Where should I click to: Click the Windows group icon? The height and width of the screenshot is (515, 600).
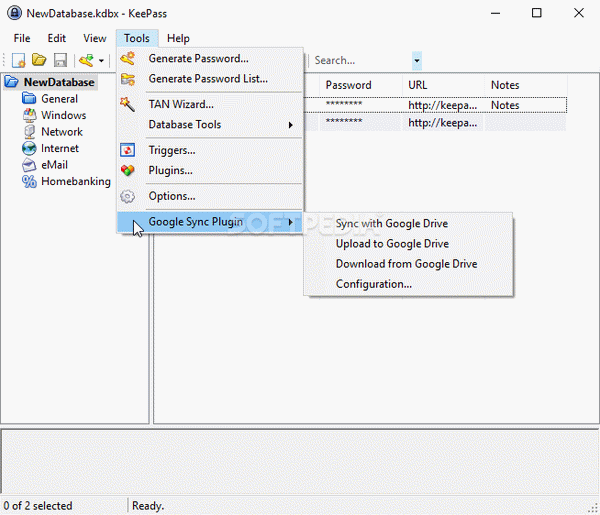[29, 115]
